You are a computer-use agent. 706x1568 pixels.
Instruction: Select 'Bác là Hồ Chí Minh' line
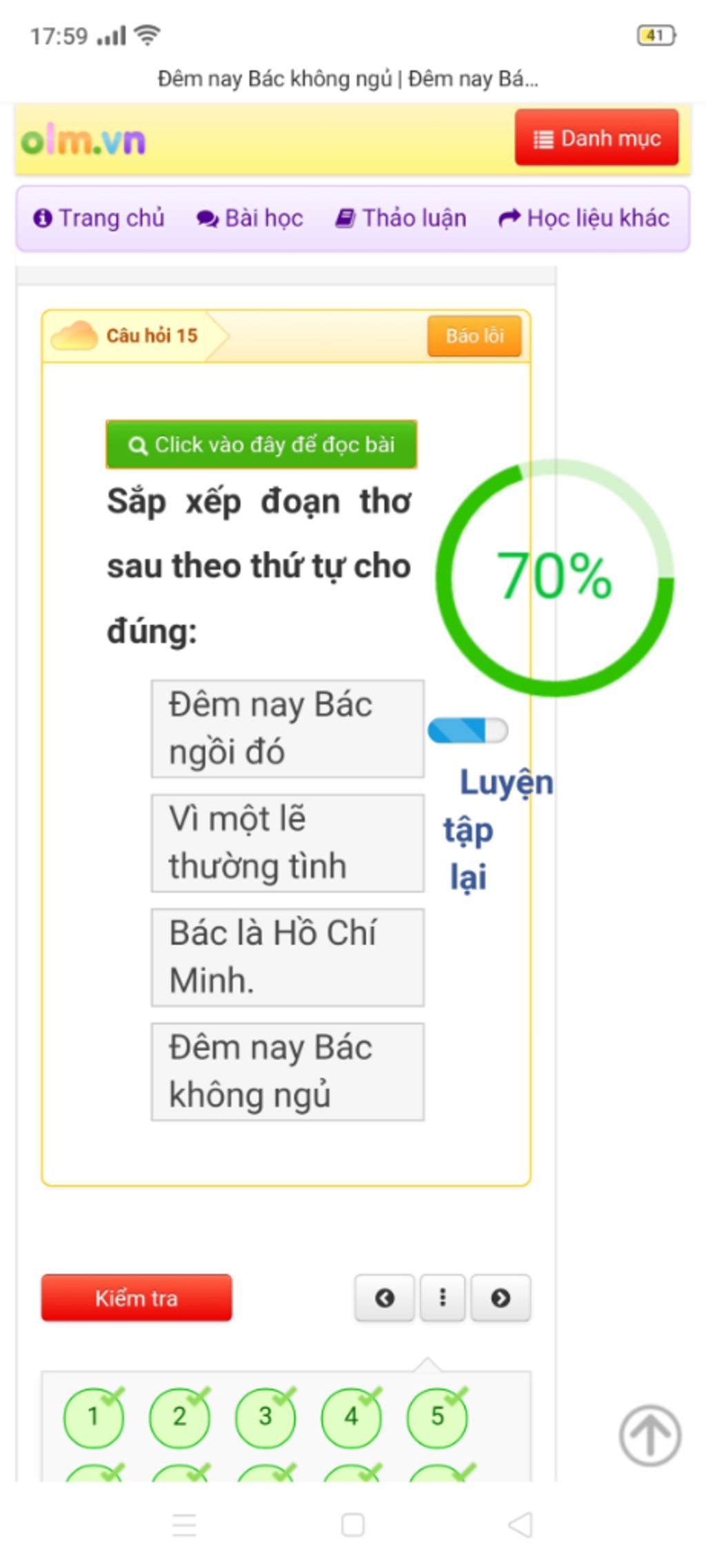point(288,957)
